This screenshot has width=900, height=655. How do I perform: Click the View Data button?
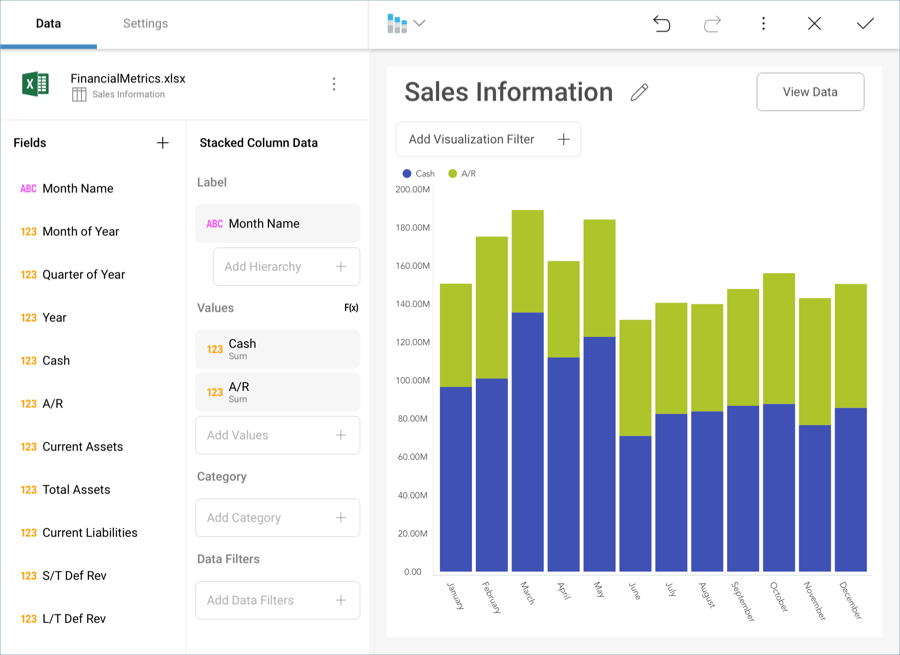click(810, 92)
